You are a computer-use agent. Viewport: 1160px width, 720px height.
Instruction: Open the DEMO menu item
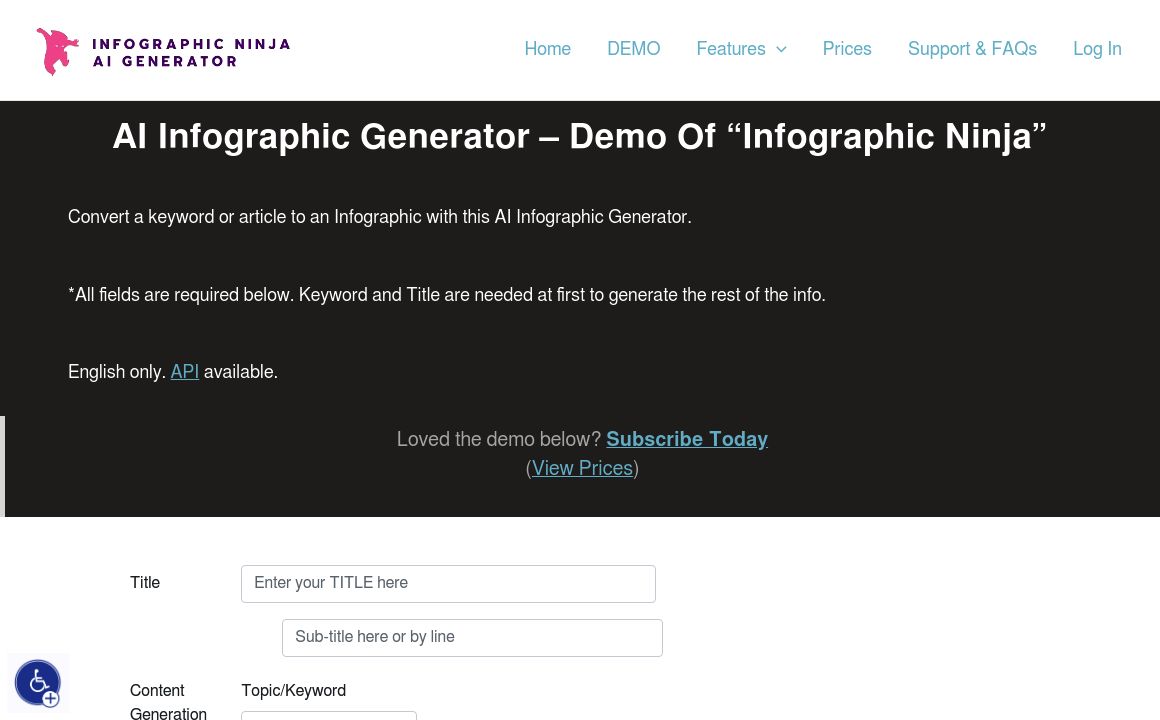633,50
